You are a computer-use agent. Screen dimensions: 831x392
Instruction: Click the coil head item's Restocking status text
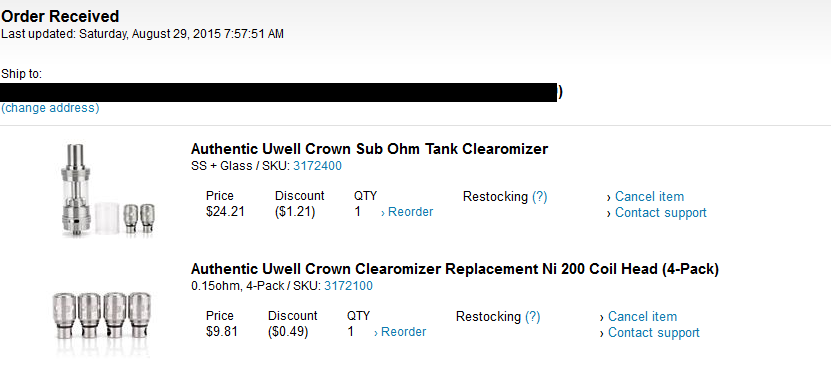click(488, 317)
